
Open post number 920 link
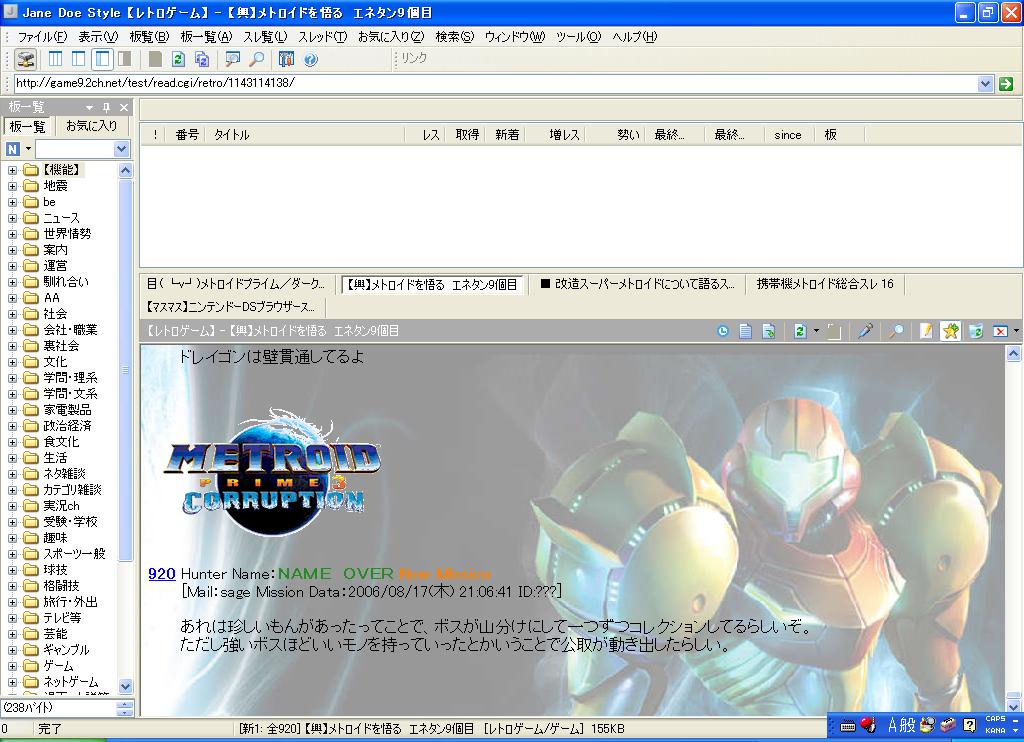click(162, 573)
